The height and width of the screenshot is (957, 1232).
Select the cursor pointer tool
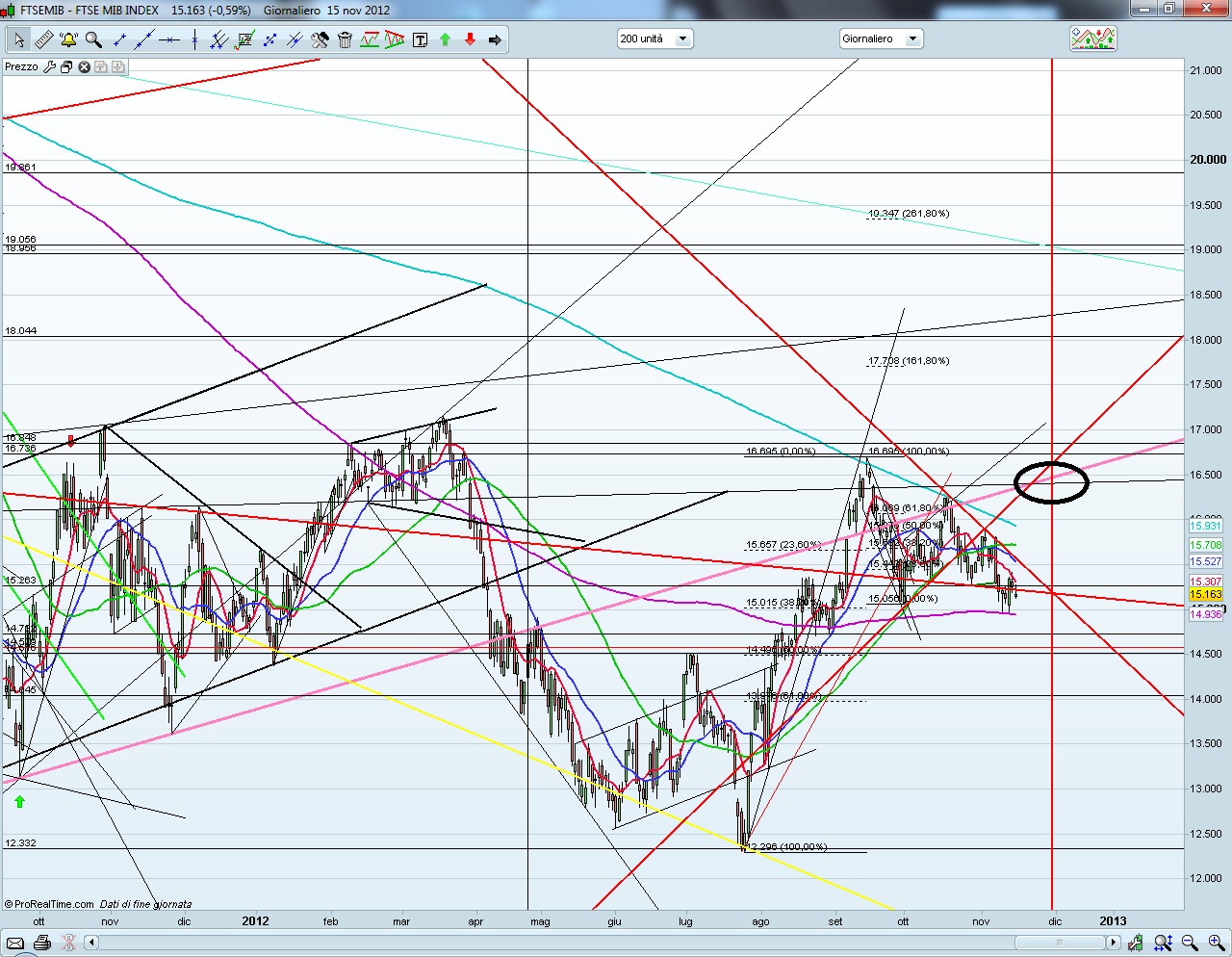tap(19, 39)
